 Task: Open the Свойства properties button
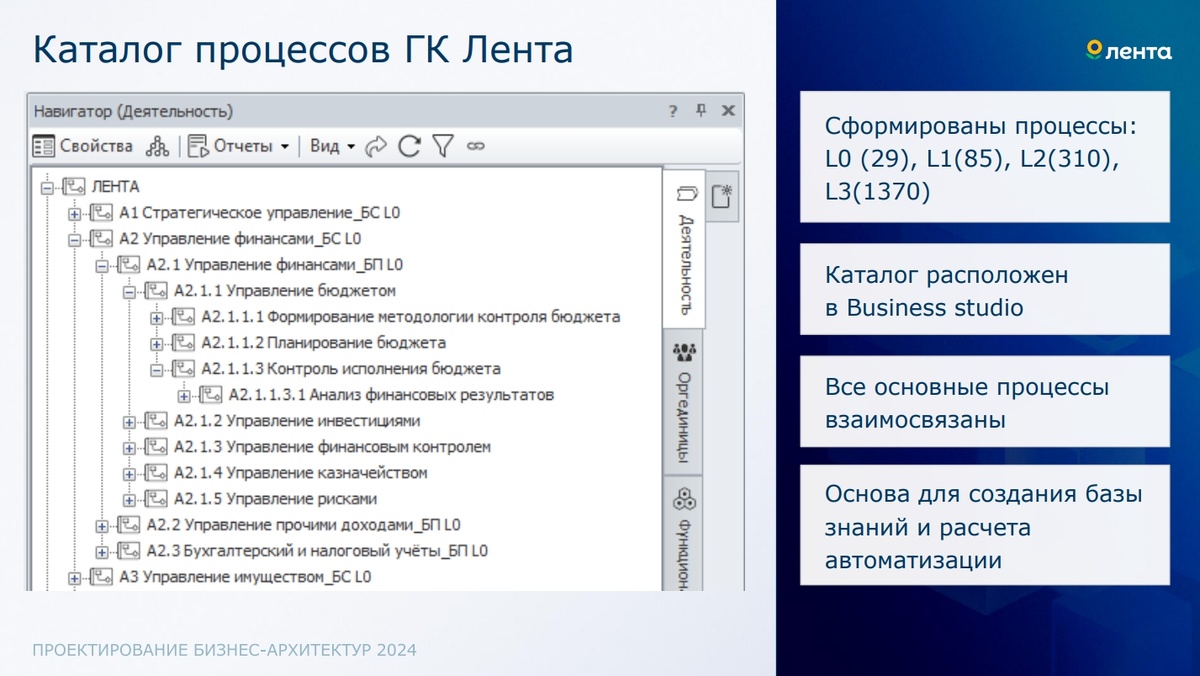(82, 146)
